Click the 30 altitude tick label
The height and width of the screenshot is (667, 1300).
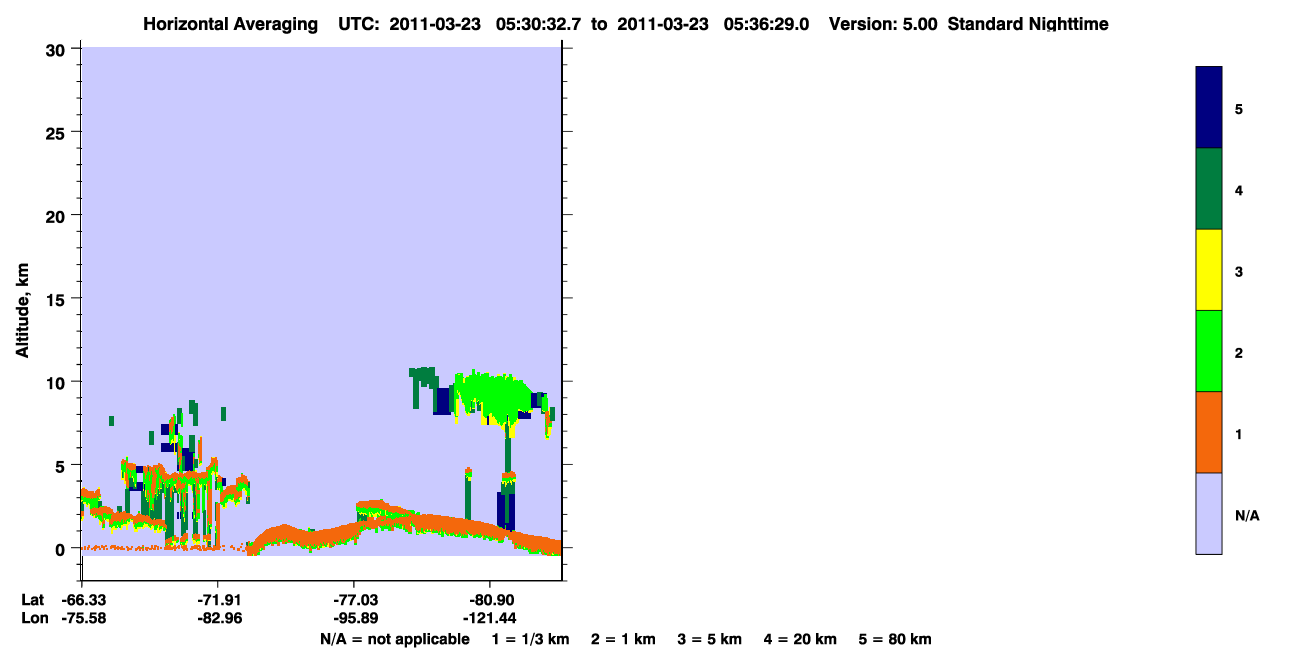tap(56, 49)
